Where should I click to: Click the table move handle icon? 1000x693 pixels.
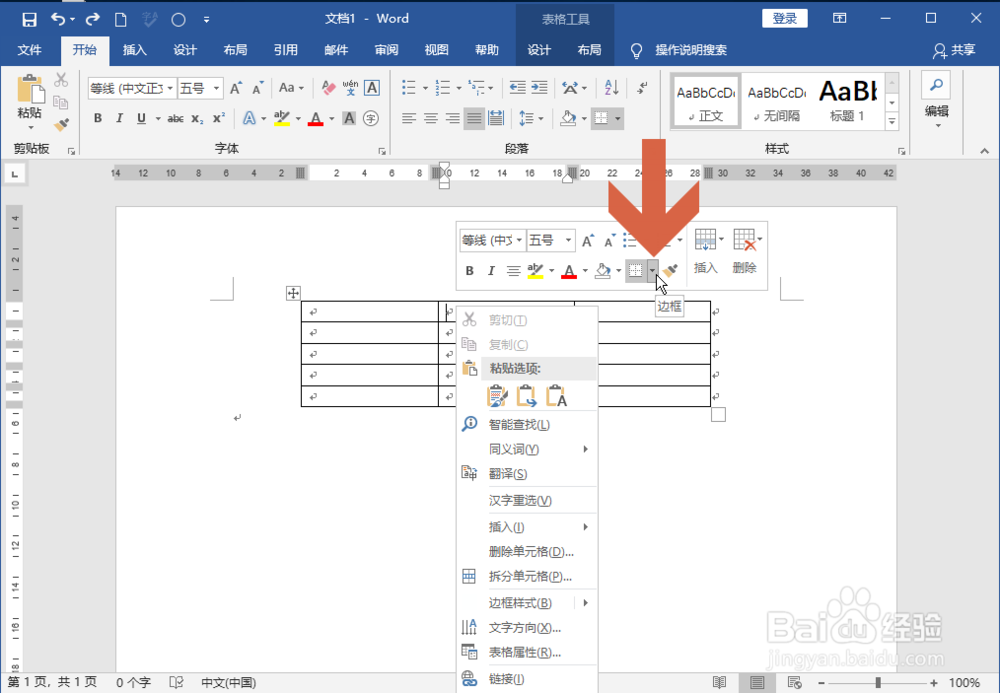click(x=293, y=293)
